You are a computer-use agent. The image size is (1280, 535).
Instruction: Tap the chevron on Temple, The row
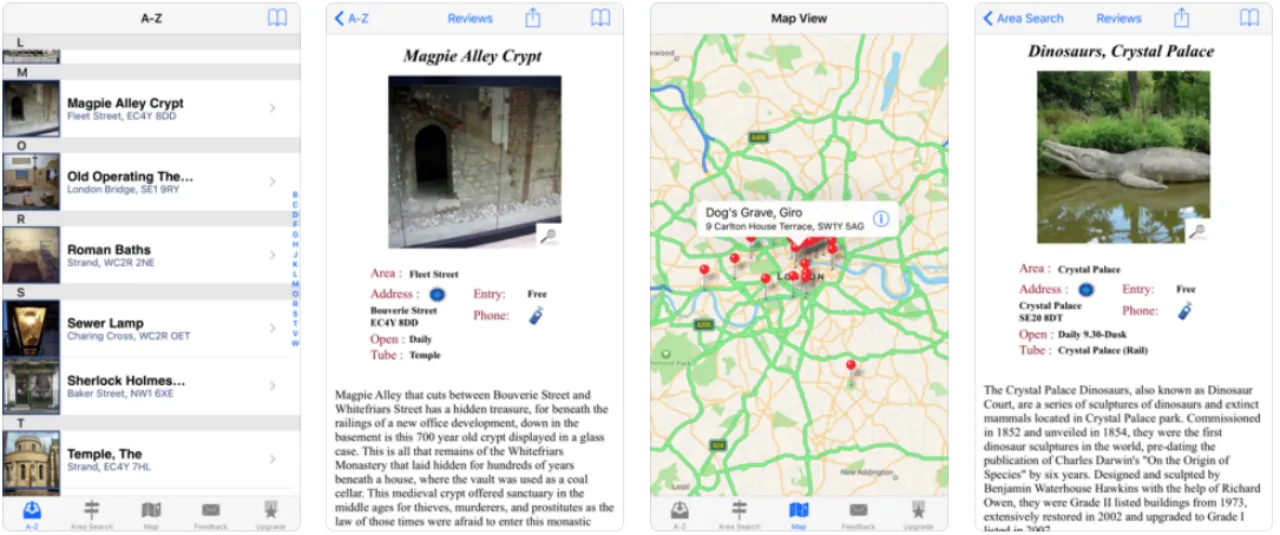(272, 459)
